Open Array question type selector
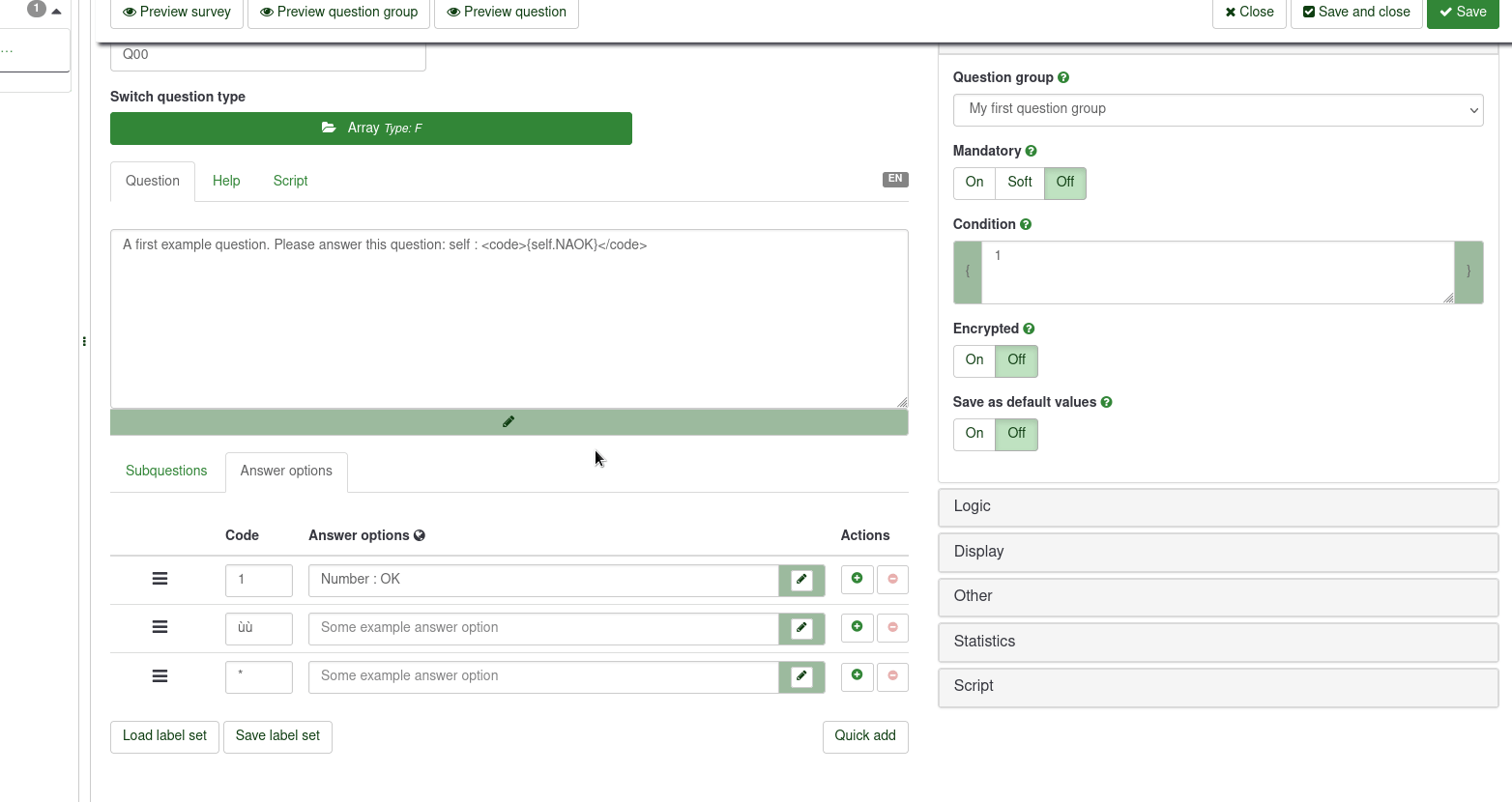Viewport: 1512px width, 802px height. point(371,129)
